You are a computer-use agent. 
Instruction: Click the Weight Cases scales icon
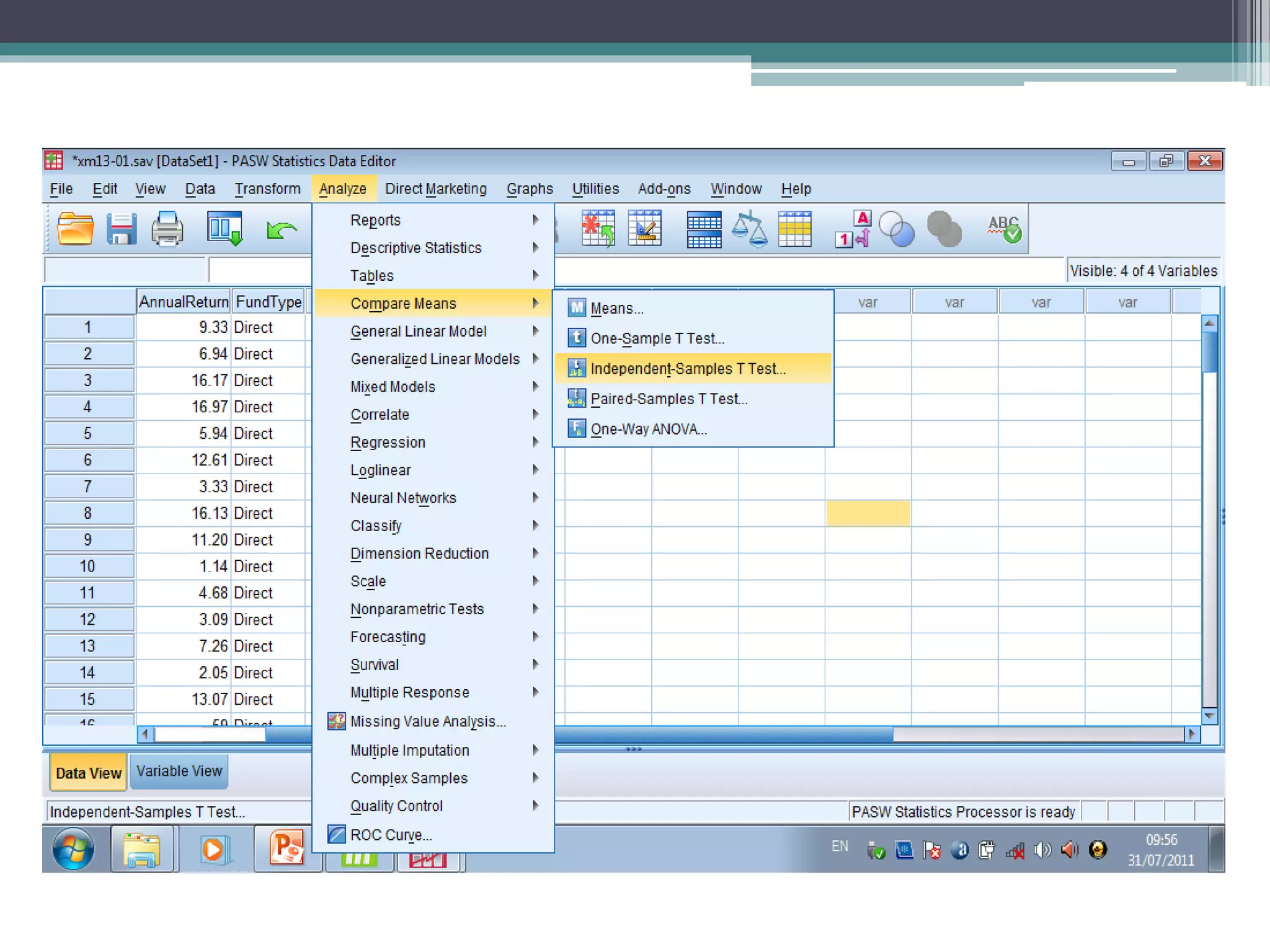[x=749, y=229]
